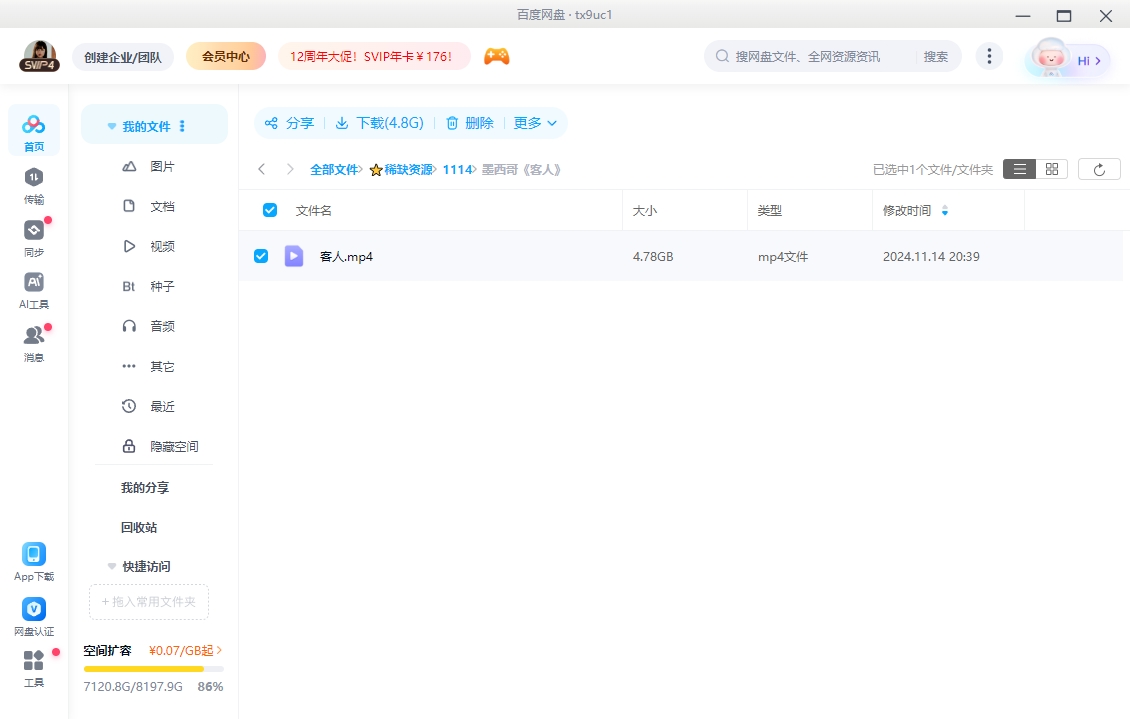
Task: Go forward with the right arrow
Action: tap(290, 169)
